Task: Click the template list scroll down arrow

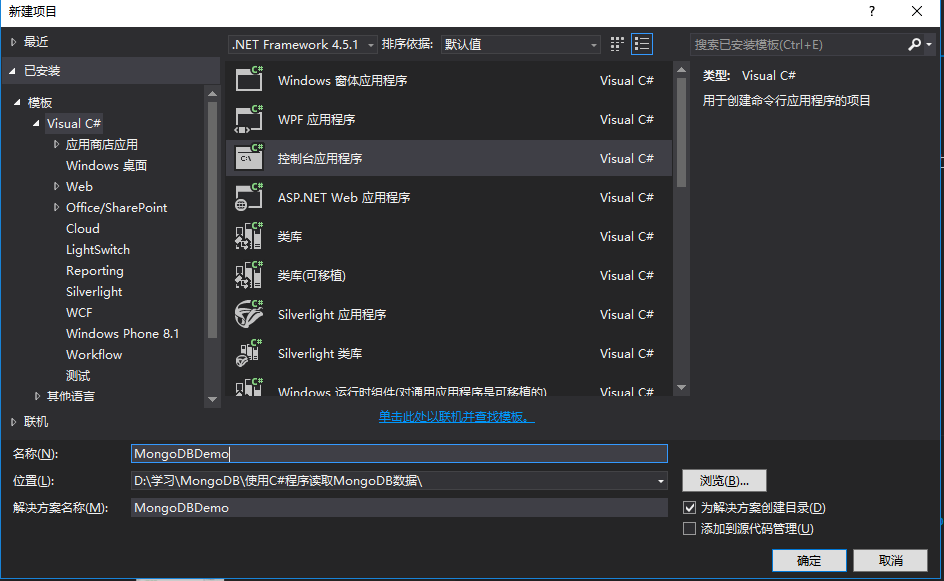Action: click(682, 388)
